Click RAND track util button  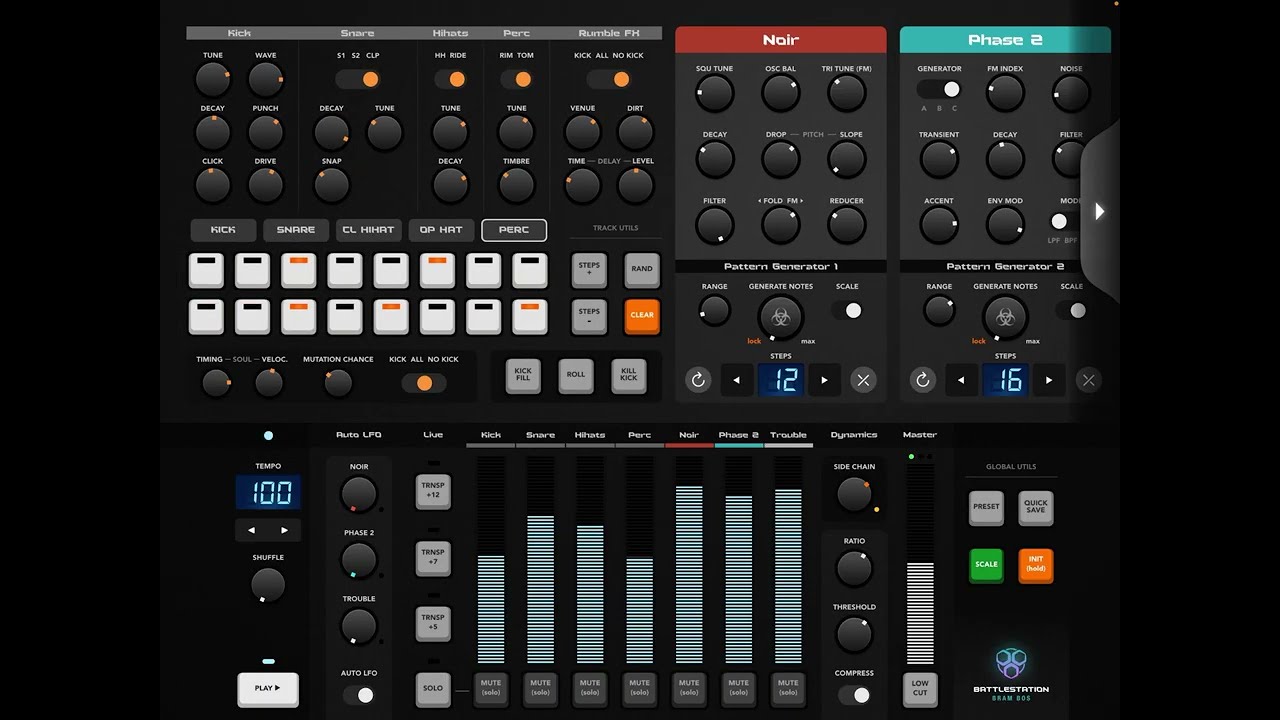coord(642,269)
